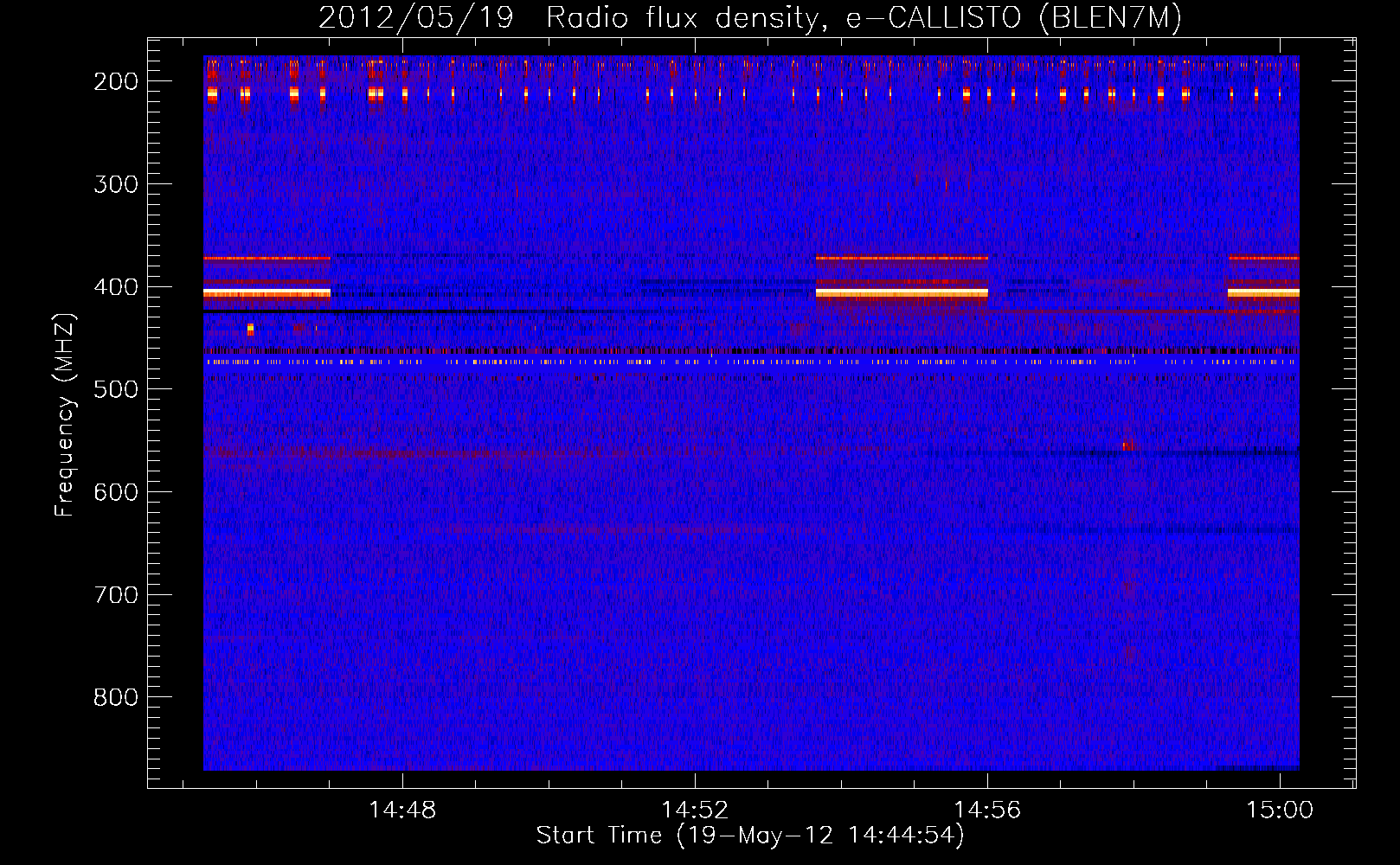The image size is (1400, 865).
Task: Click the 15:00 time tick label
Action: [1280, 810]
